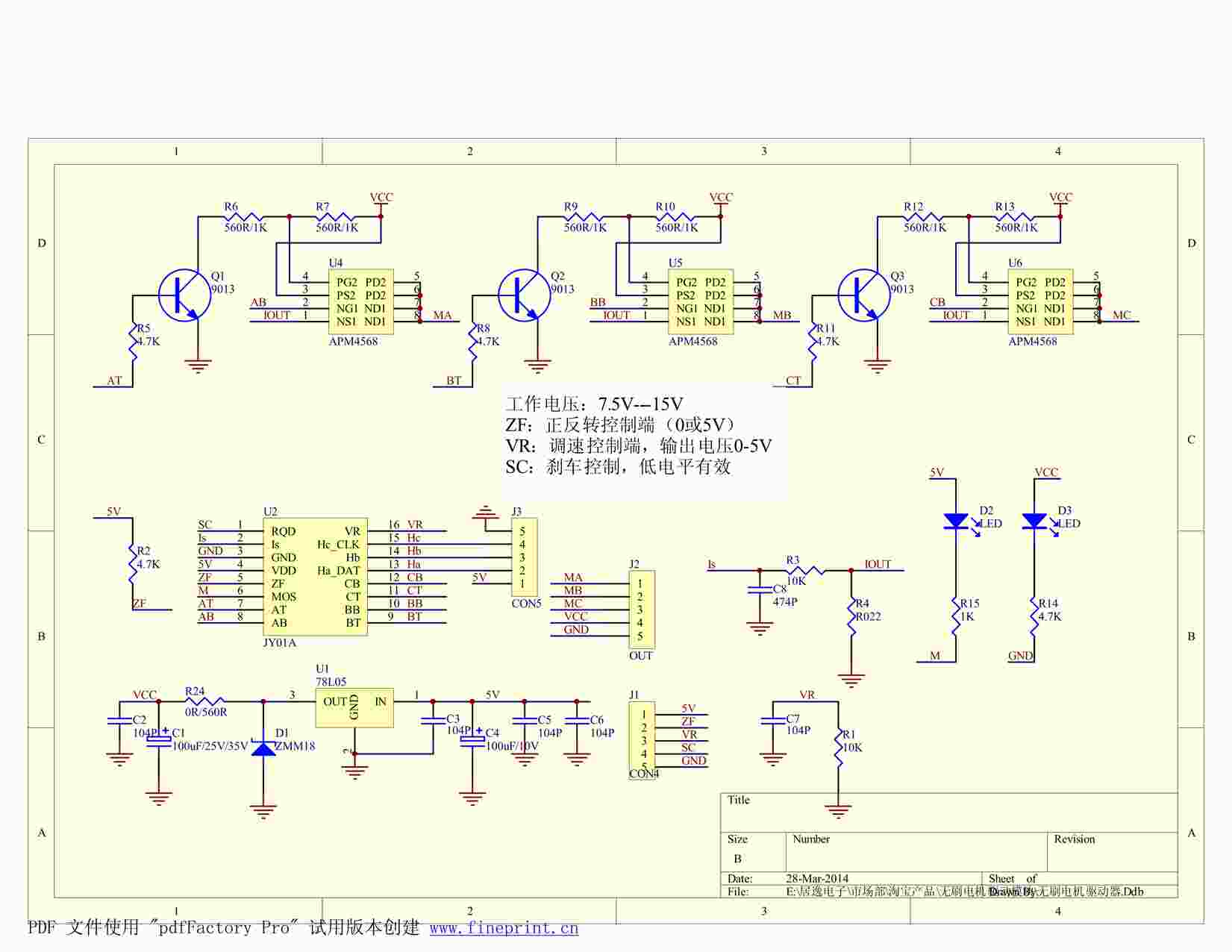Select the C6 104P capacitor
The height and width of the screenshot is (952, 1232).
(x=577, y=721)
